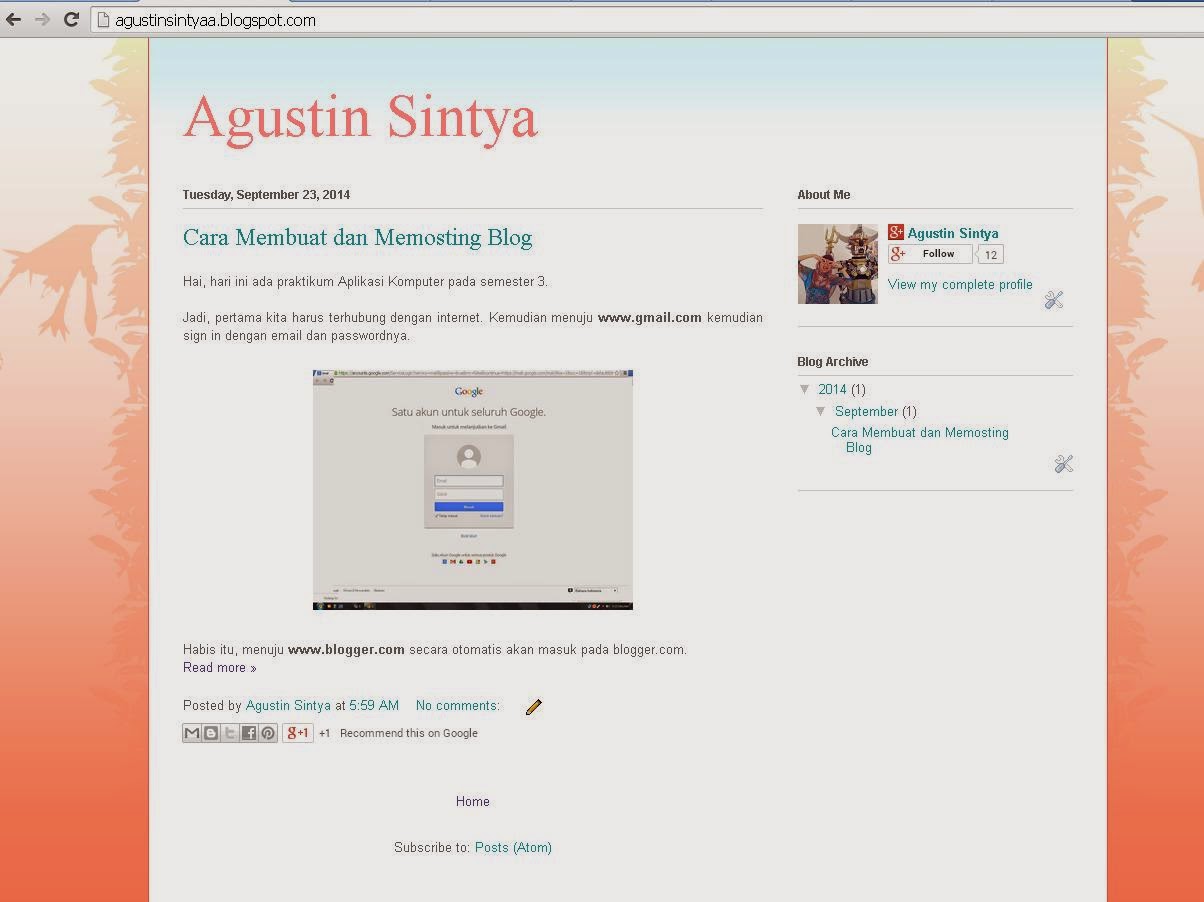Screen dimensions: 1204x902
Task: Edit the Blog Archive widget with wrench icon
Action: pyautogui.click(x=1064, y=464)
